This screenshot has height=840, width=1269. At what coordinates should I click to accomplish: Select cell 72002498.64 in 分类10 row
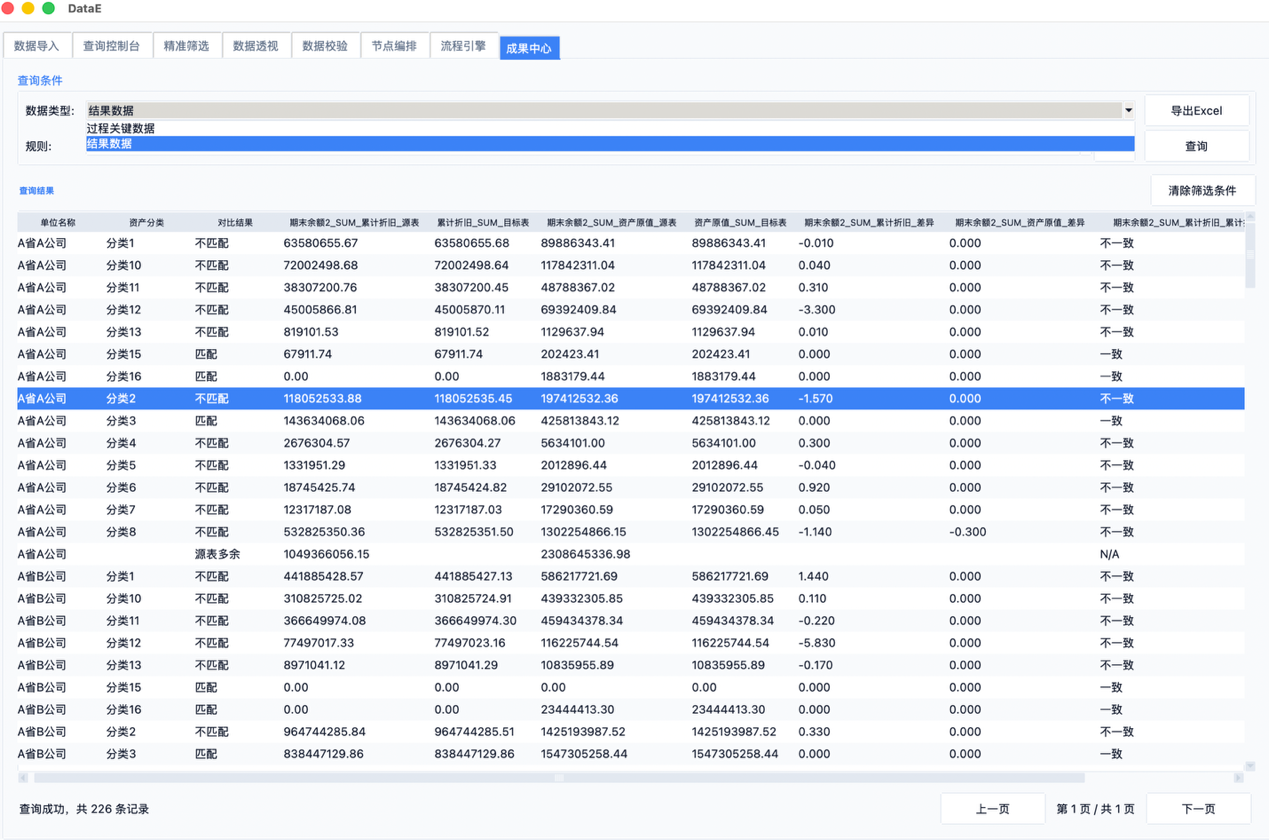coord(471,265)
